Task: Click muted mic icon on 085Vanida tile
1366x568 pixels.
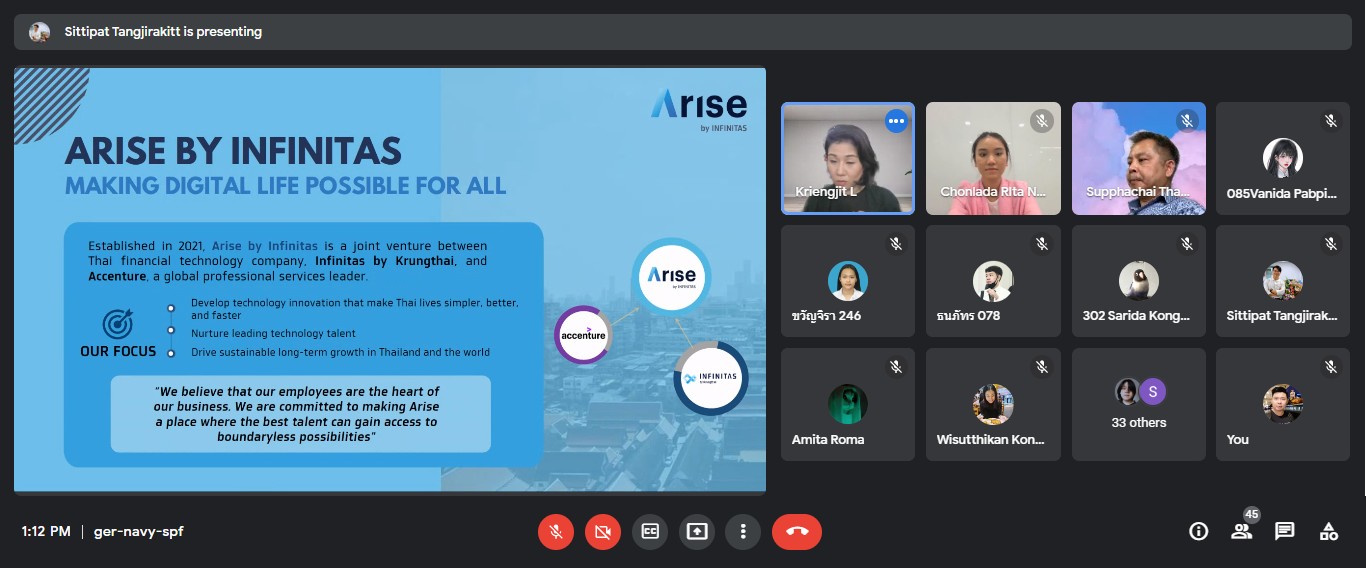Action: click(1331, 121)
